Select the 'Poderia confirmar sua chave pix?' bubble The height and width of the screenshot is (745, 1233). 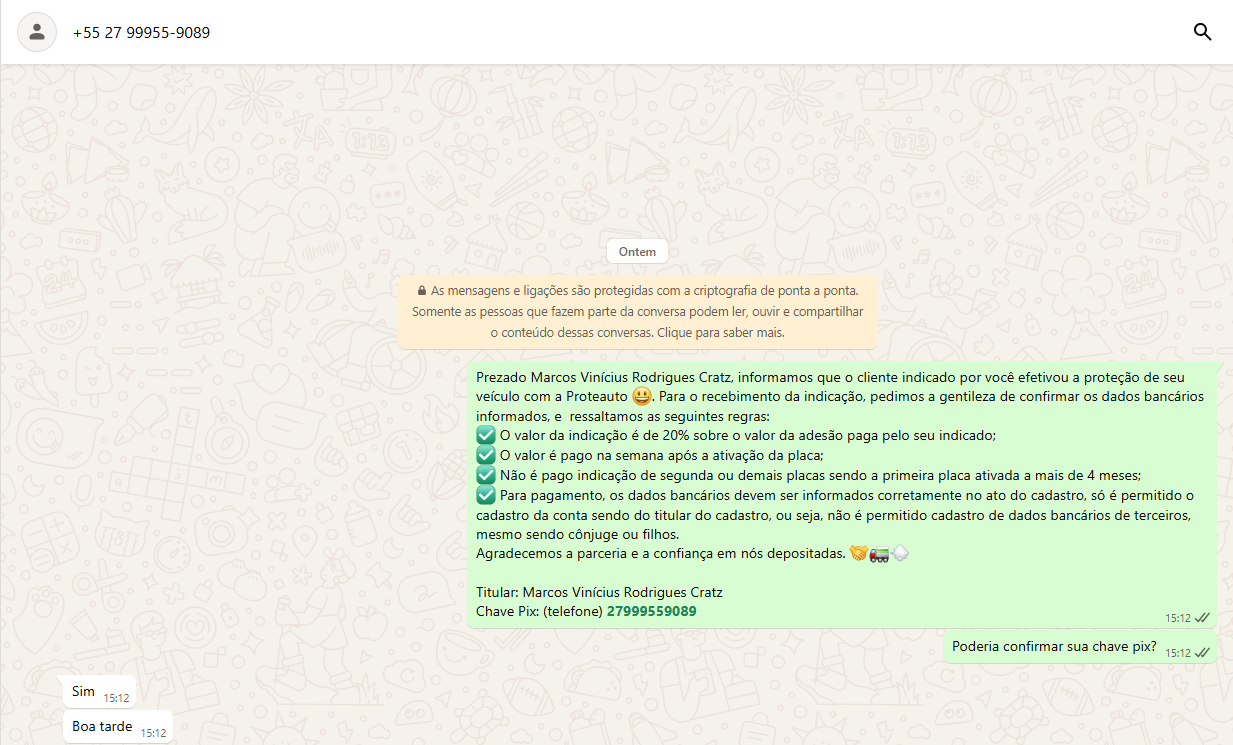1053,647
